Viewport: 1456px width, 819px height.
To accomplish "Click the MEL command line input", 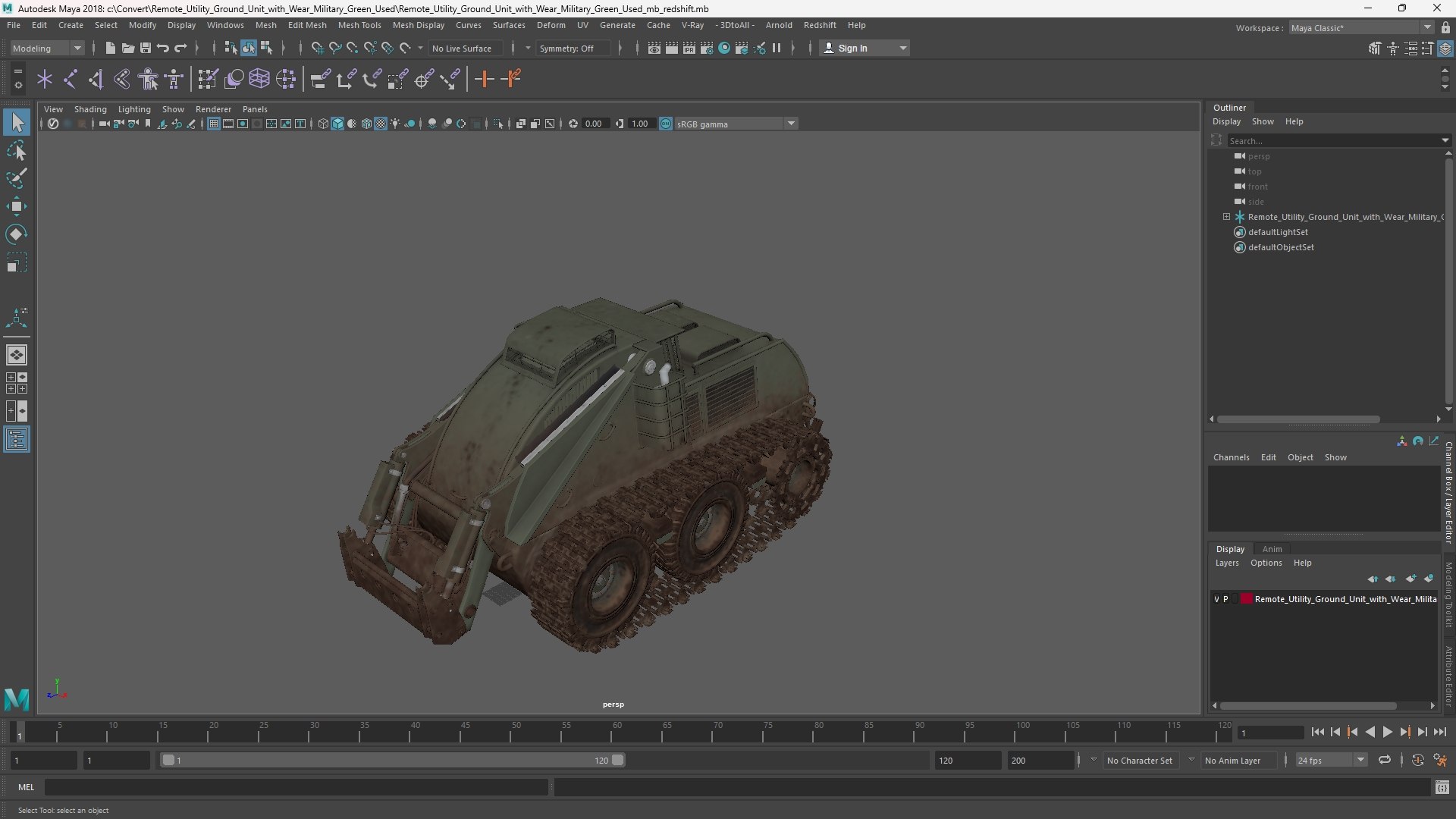I will pos(296,787).
